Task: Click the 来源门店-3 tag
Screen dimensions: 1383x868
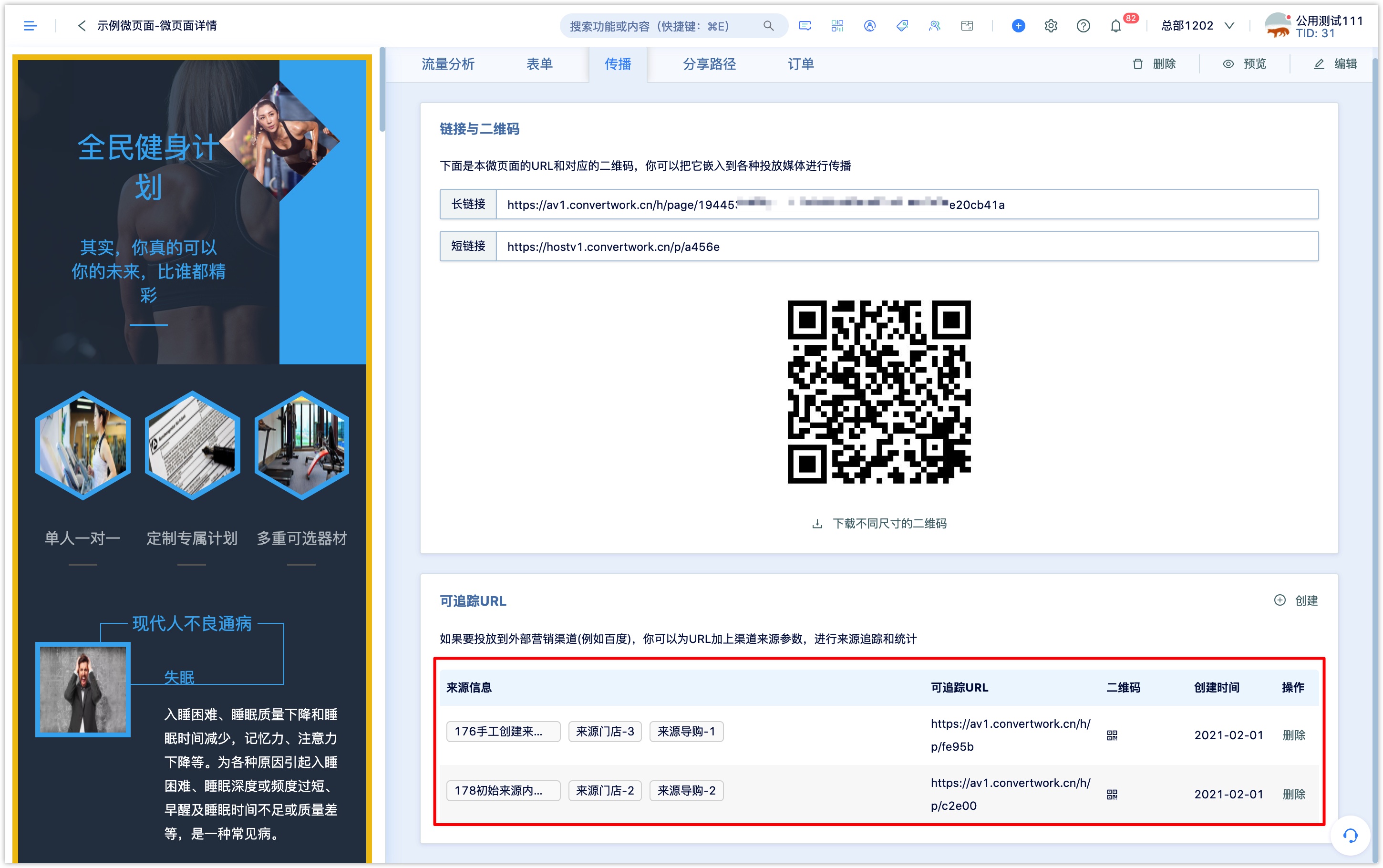Action: tap(605, 732)
